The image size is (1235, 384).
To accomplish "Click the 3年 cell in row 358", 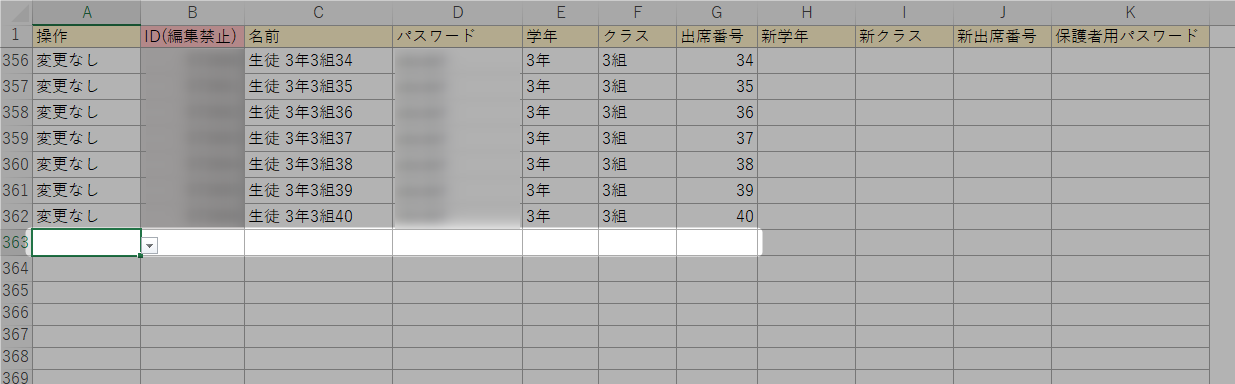I will coord(560,113).
